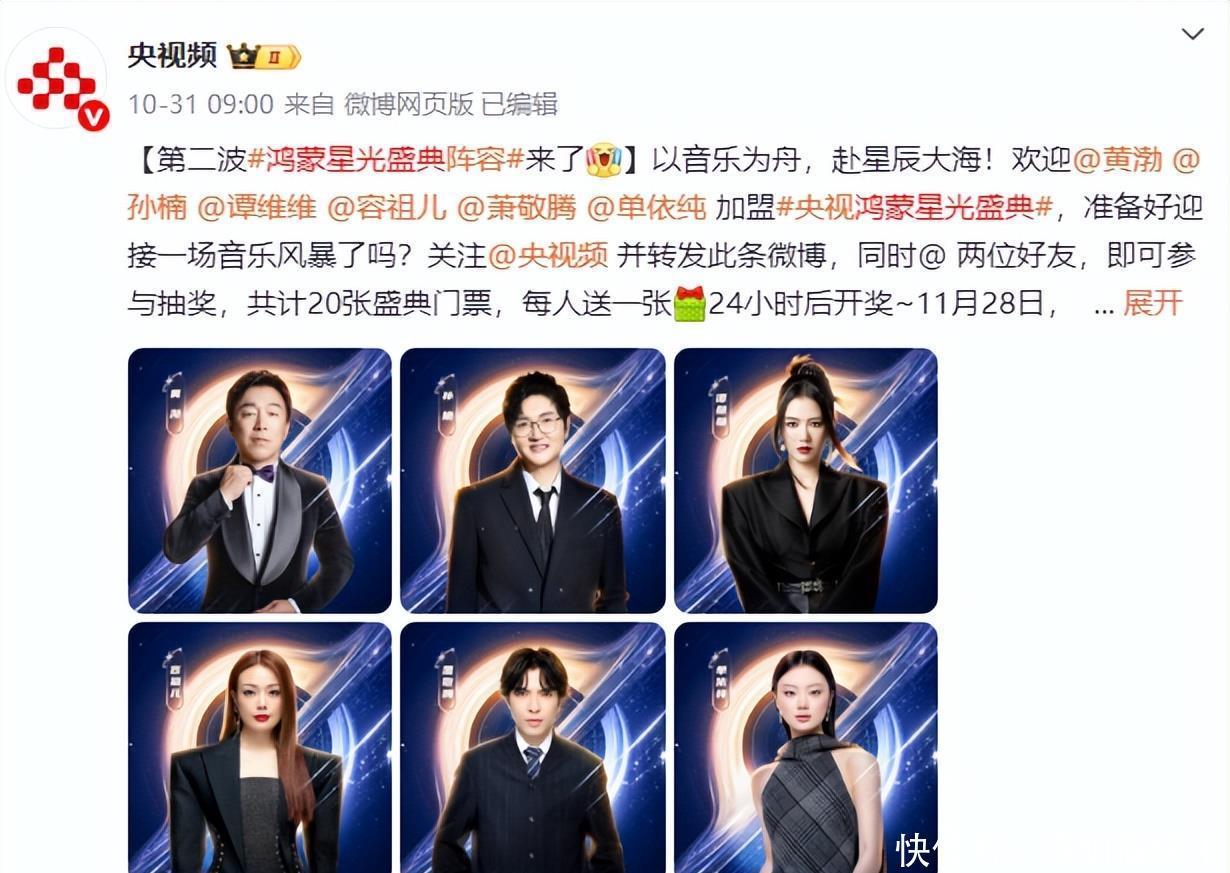Open the @容祖儿 mention link
Screen dimensions: 1230x873
tap(386, 207)
